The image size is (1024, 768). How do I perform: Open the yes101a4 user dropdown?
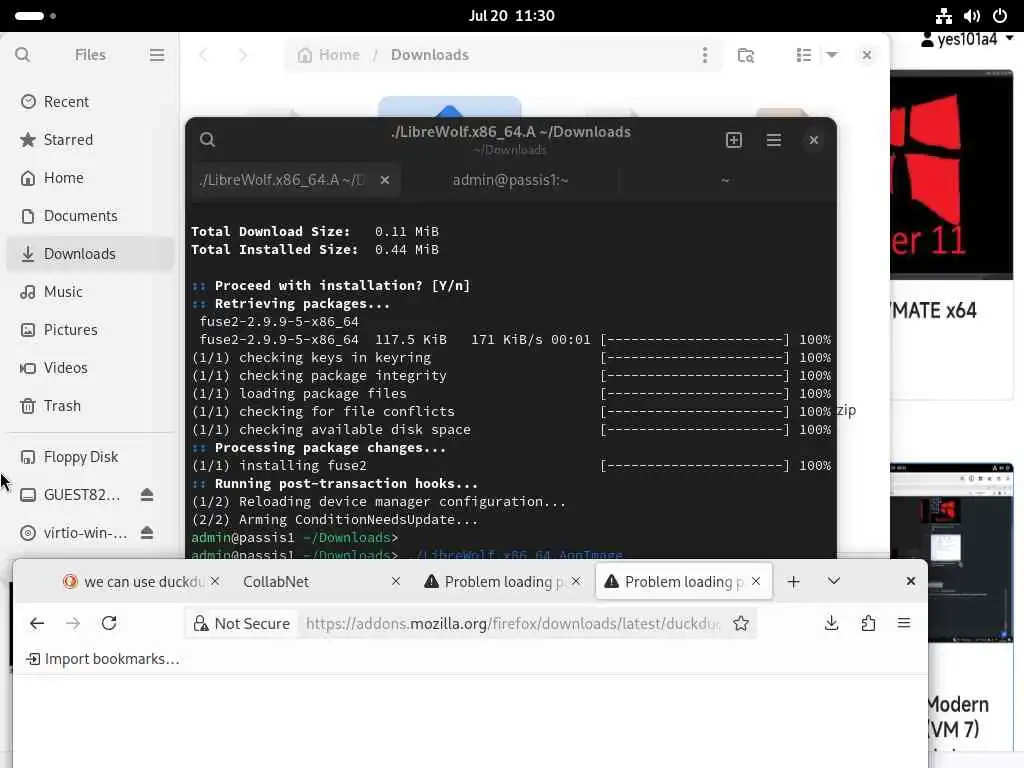(x=967, y=40)
